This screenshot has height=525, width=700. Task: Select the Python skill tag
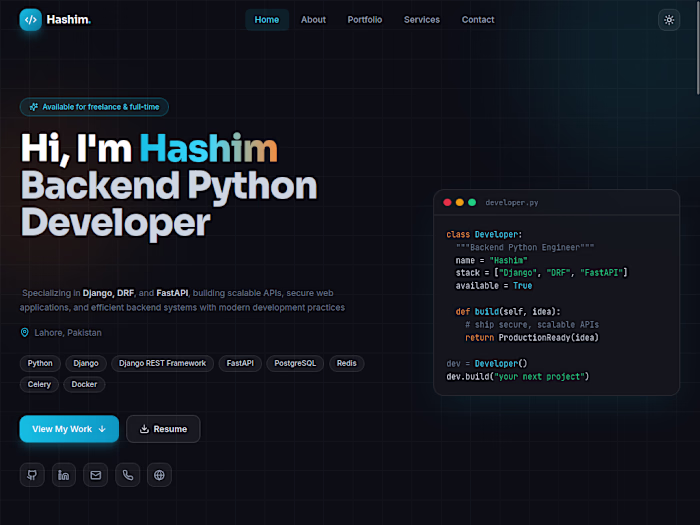tap(40, 363)
